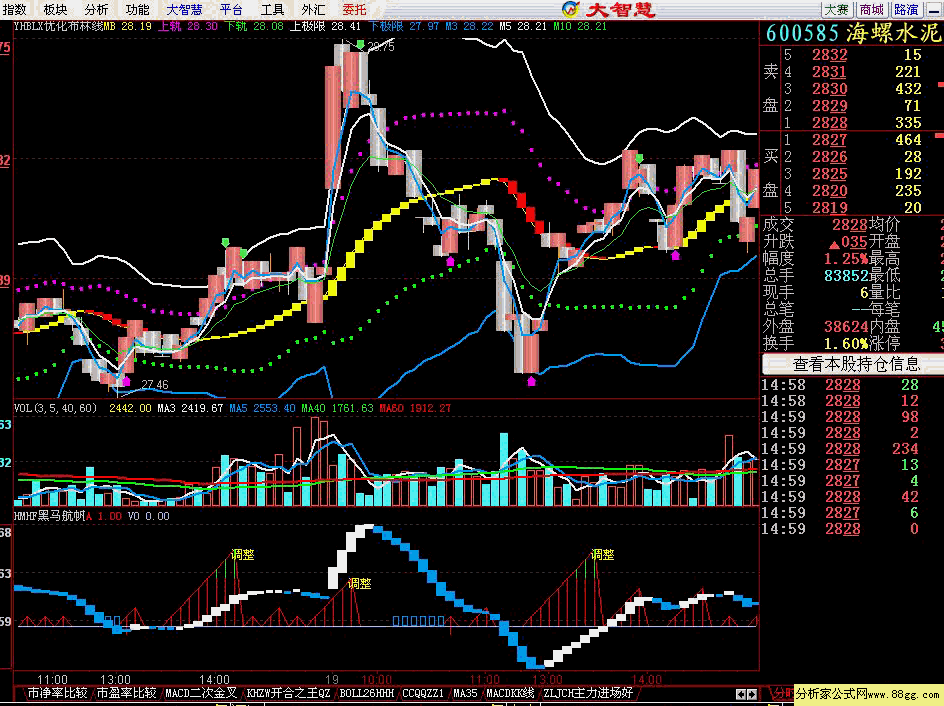The width and height of the screenshot is (944, 706).
Task: Click buy level 1 volume 464
Action: pos(908,140)
